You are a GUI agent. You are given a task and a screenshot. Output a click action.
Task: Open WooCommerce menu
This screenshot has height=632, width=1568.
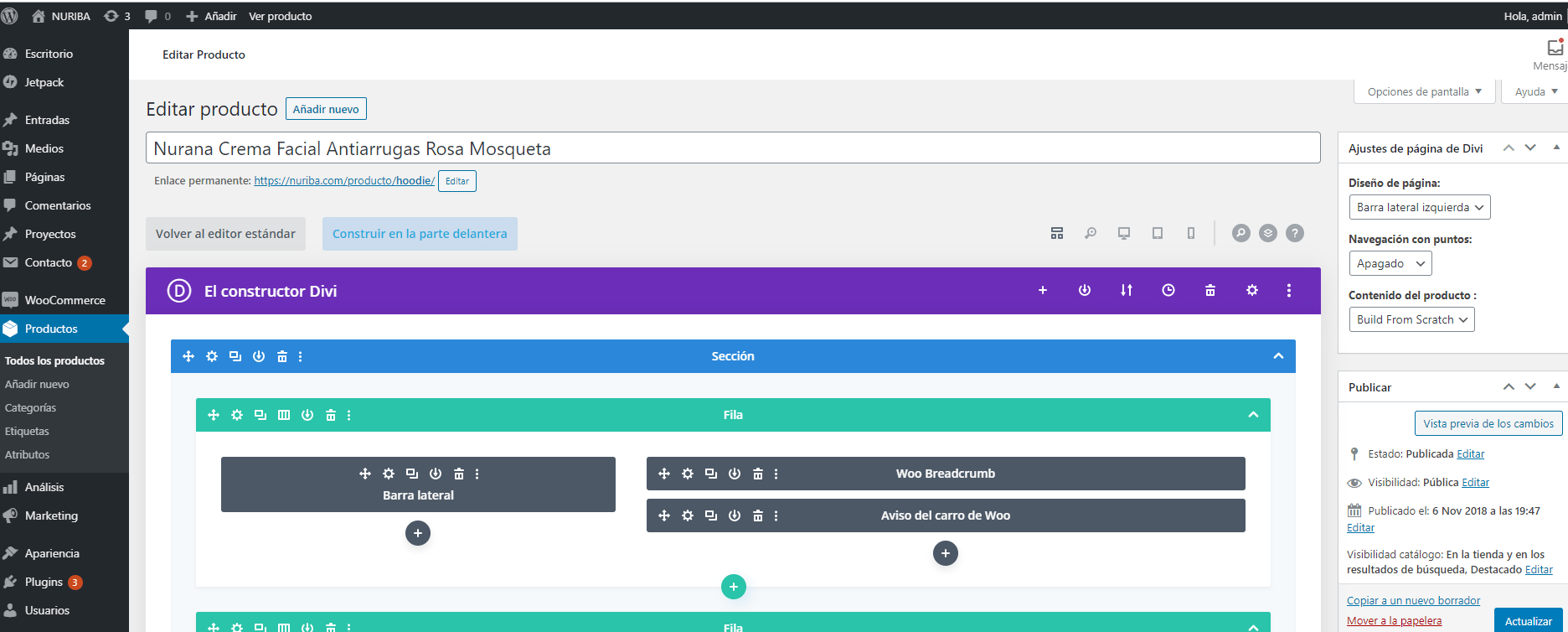(x=64, y=300)
